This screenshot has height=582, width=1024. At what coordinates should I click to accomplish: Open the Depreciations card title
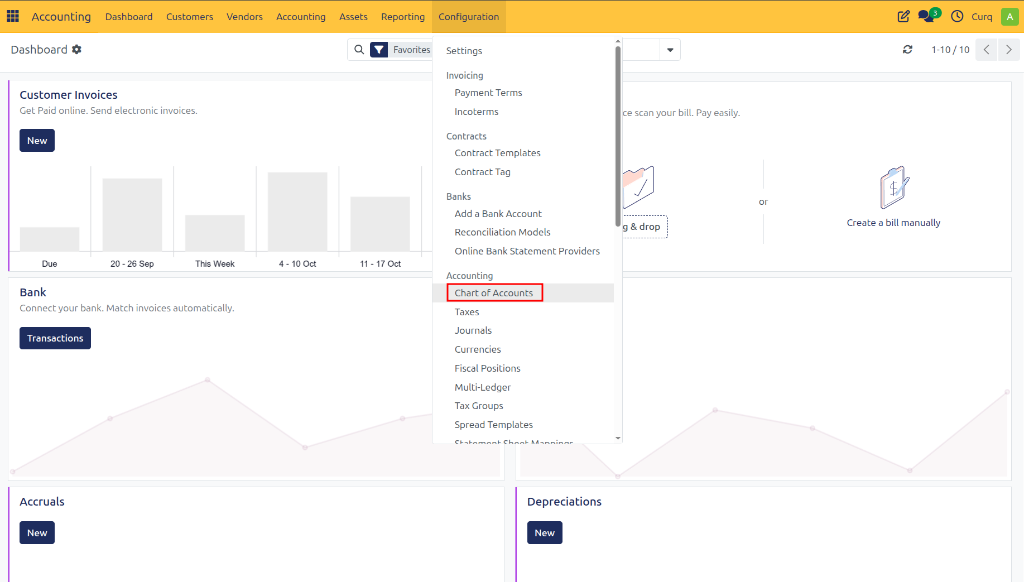(x=564, y=502)
